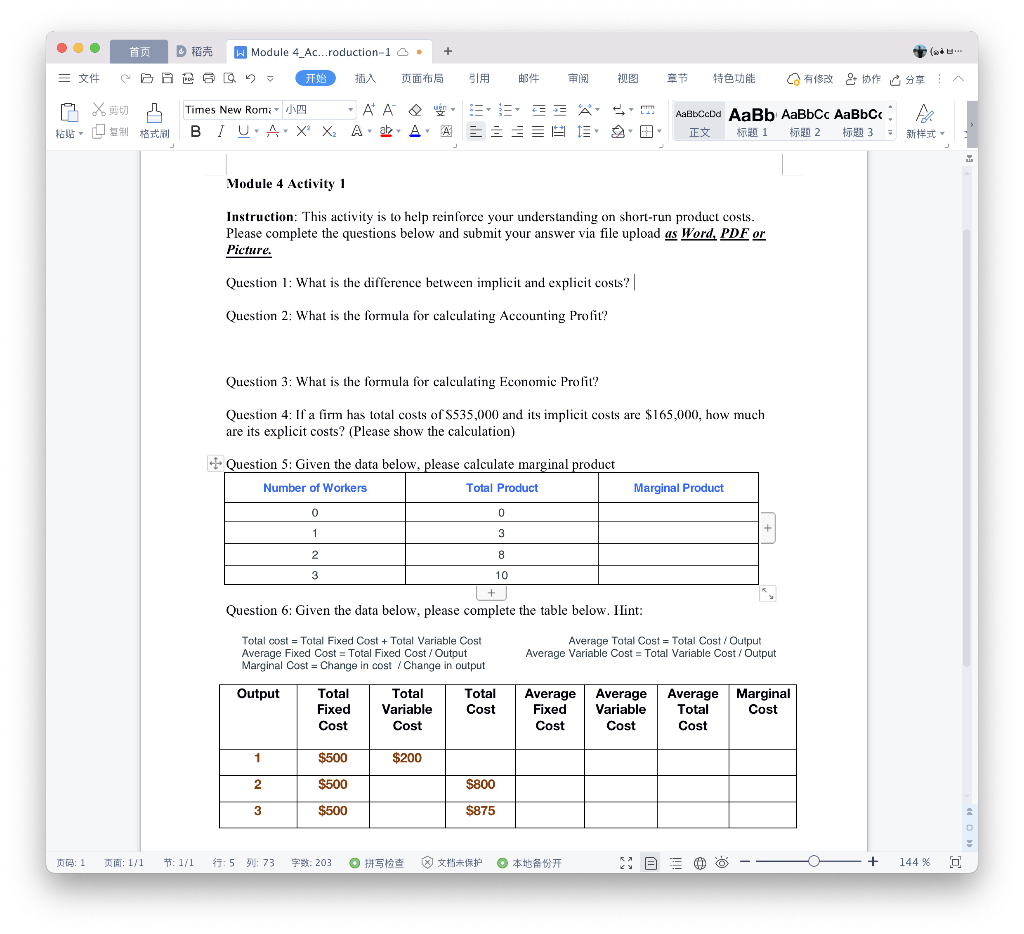Apply the Heading 2 (标题 2) style
1024x934 pixels.
[x=805, y=121]
